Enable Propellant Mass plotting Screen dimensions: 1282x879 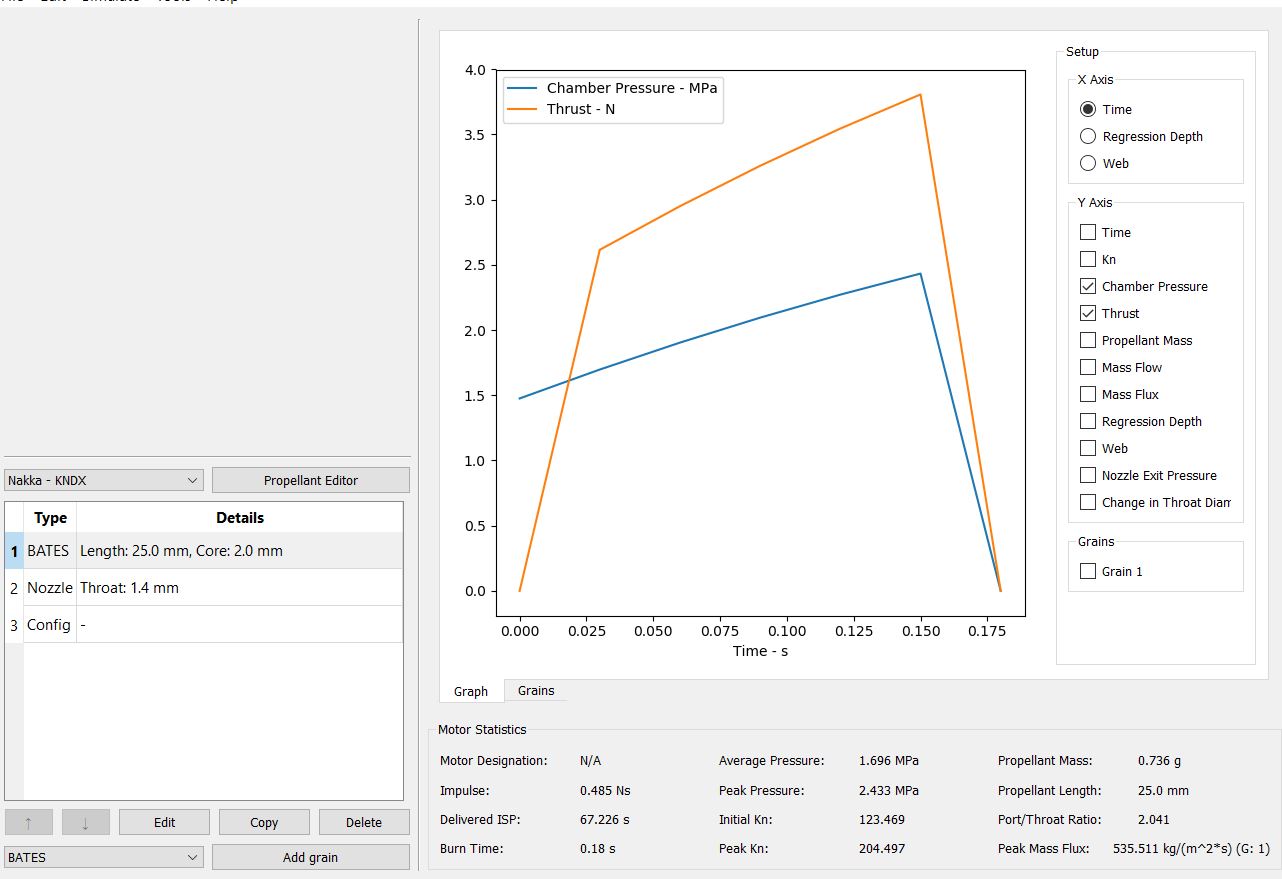tap(1088, 340)
